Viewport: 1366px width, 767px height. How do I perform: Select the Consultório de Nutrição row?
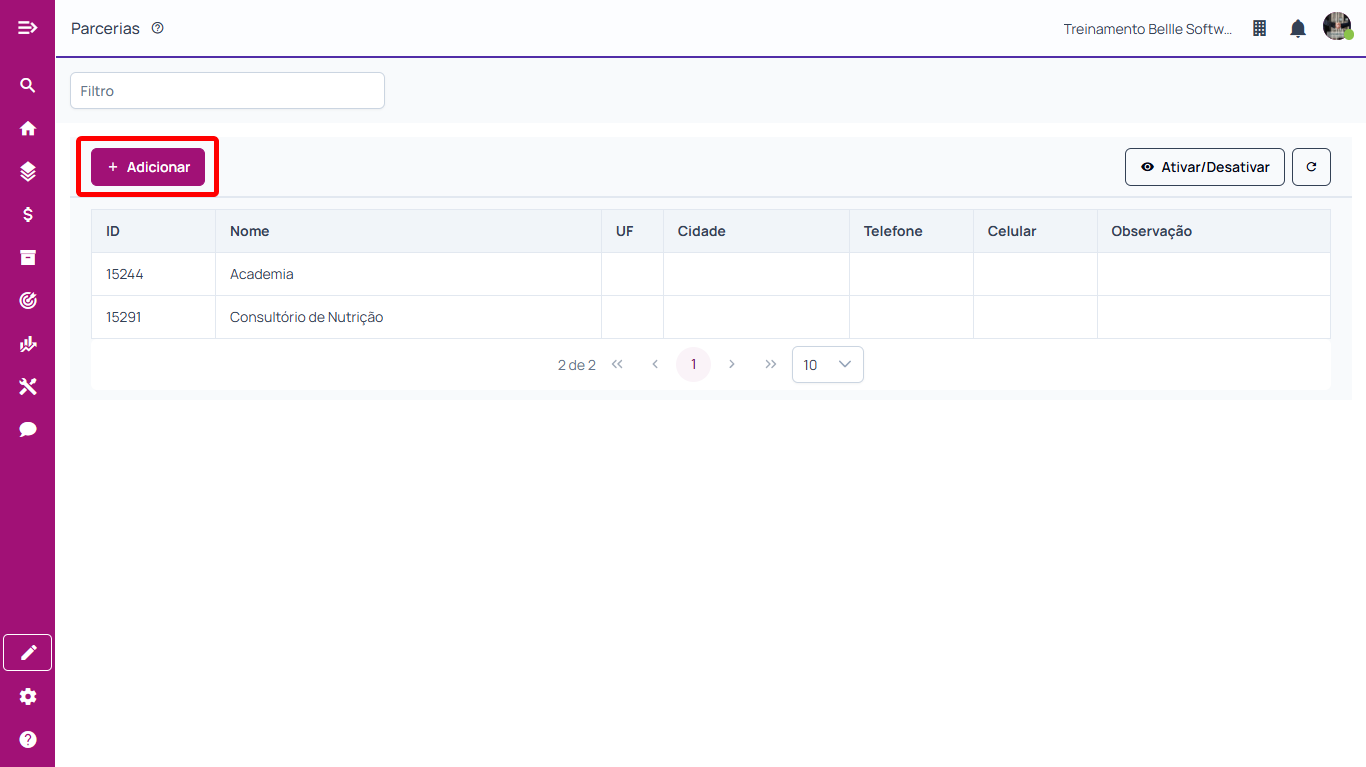(x=306, y=317)
